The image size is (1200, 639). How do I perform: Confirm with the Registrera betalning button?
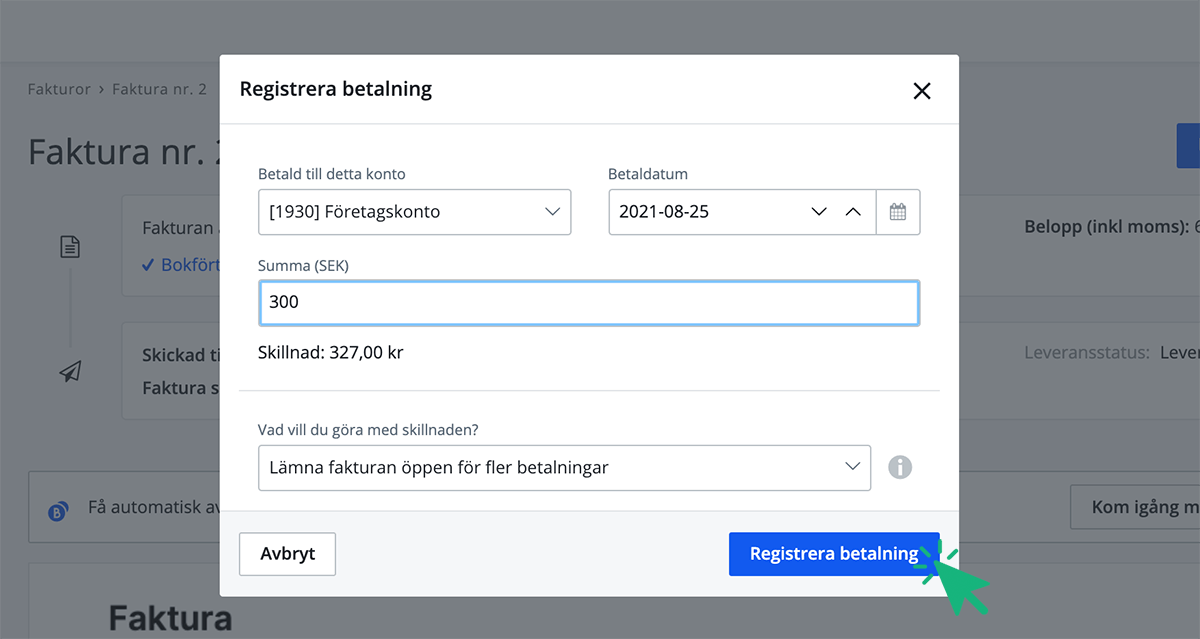pyautogui.click(x=834, y=553)
